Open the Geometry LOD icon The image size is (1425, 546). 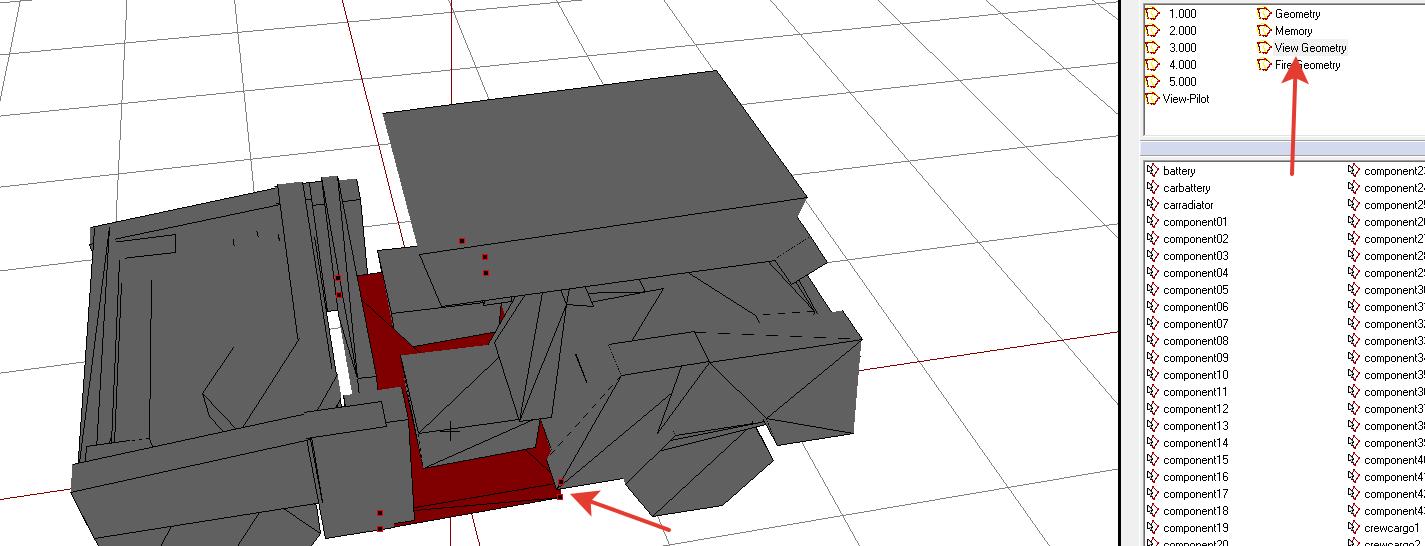(x=1264, y=14)
